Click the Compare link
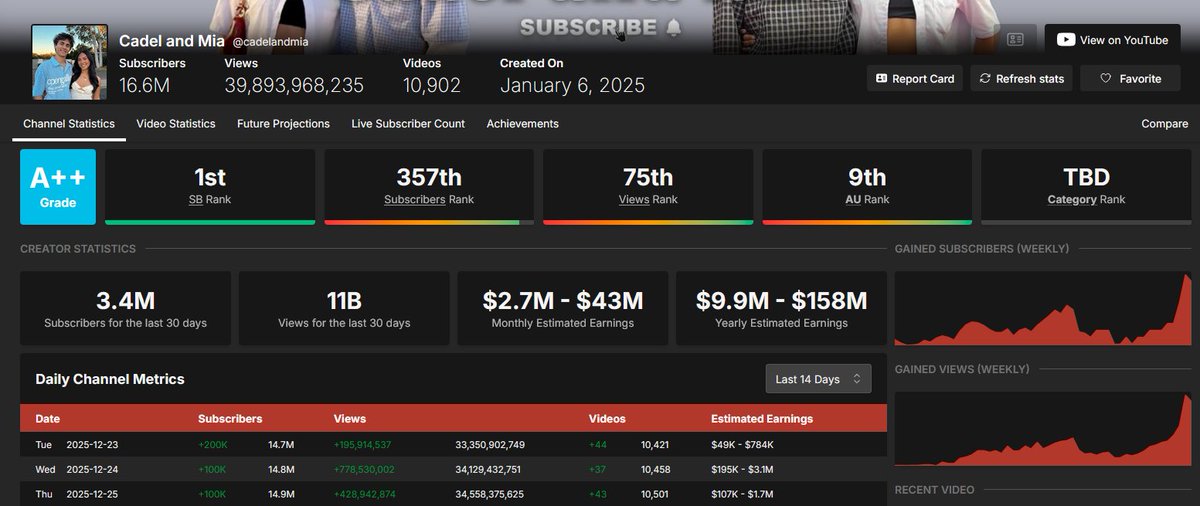The height and width of the screenshot is (506, 1200). pyautogui.click(x=1164, y=124)
